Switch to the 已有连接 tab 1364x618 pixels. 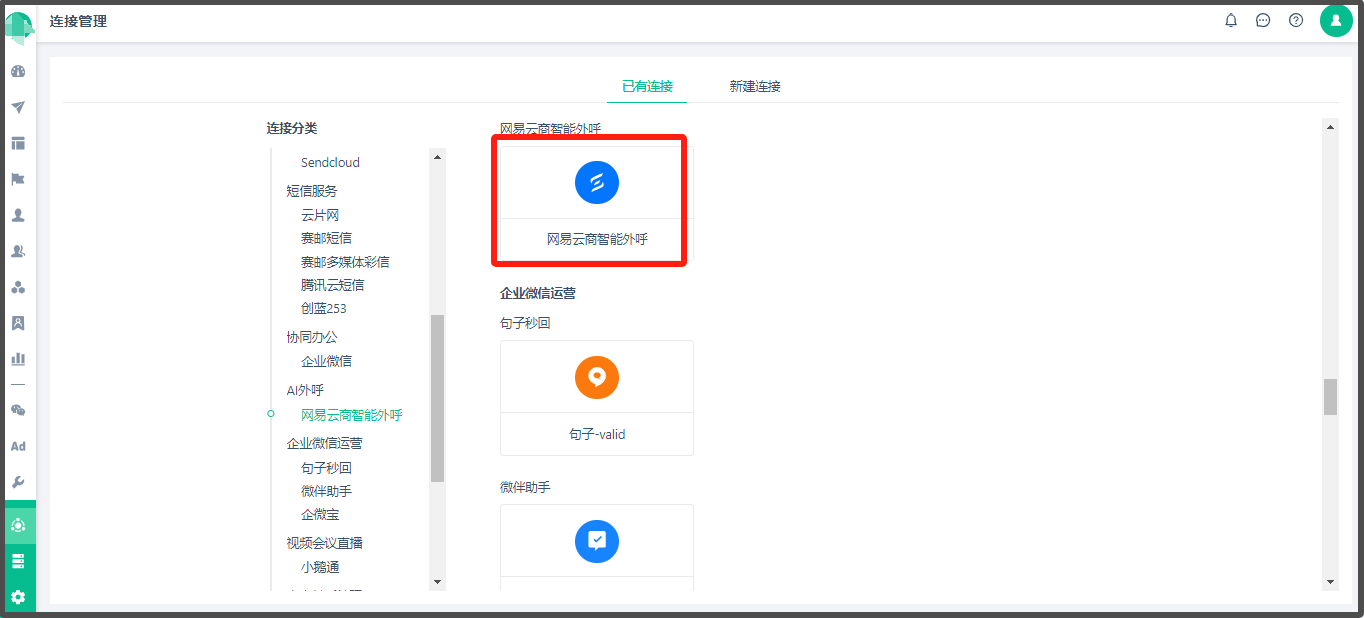[647, 87]
